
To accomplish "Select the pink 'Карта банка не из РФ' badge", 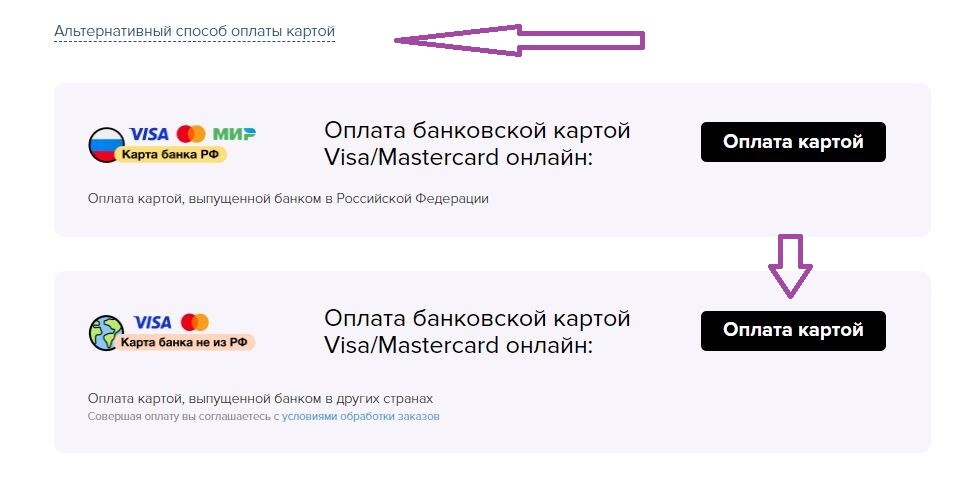I will point(184,342).
